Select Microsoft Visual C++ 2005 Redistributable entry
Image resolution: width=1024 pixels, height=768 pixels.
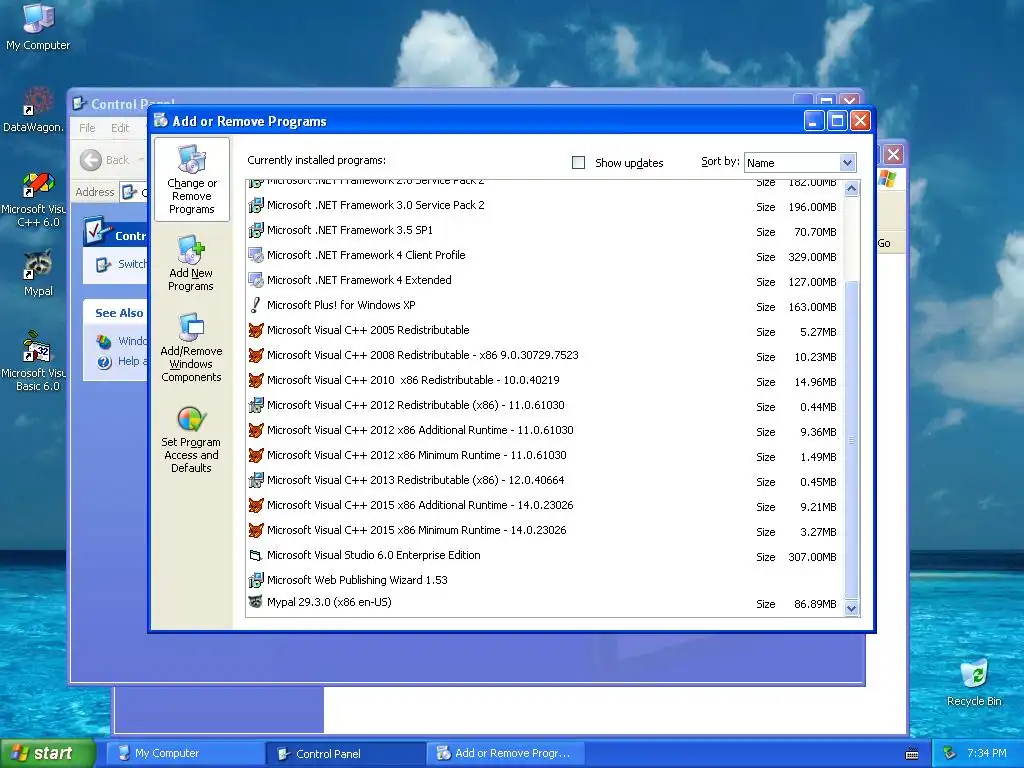[x=545, y=330]
